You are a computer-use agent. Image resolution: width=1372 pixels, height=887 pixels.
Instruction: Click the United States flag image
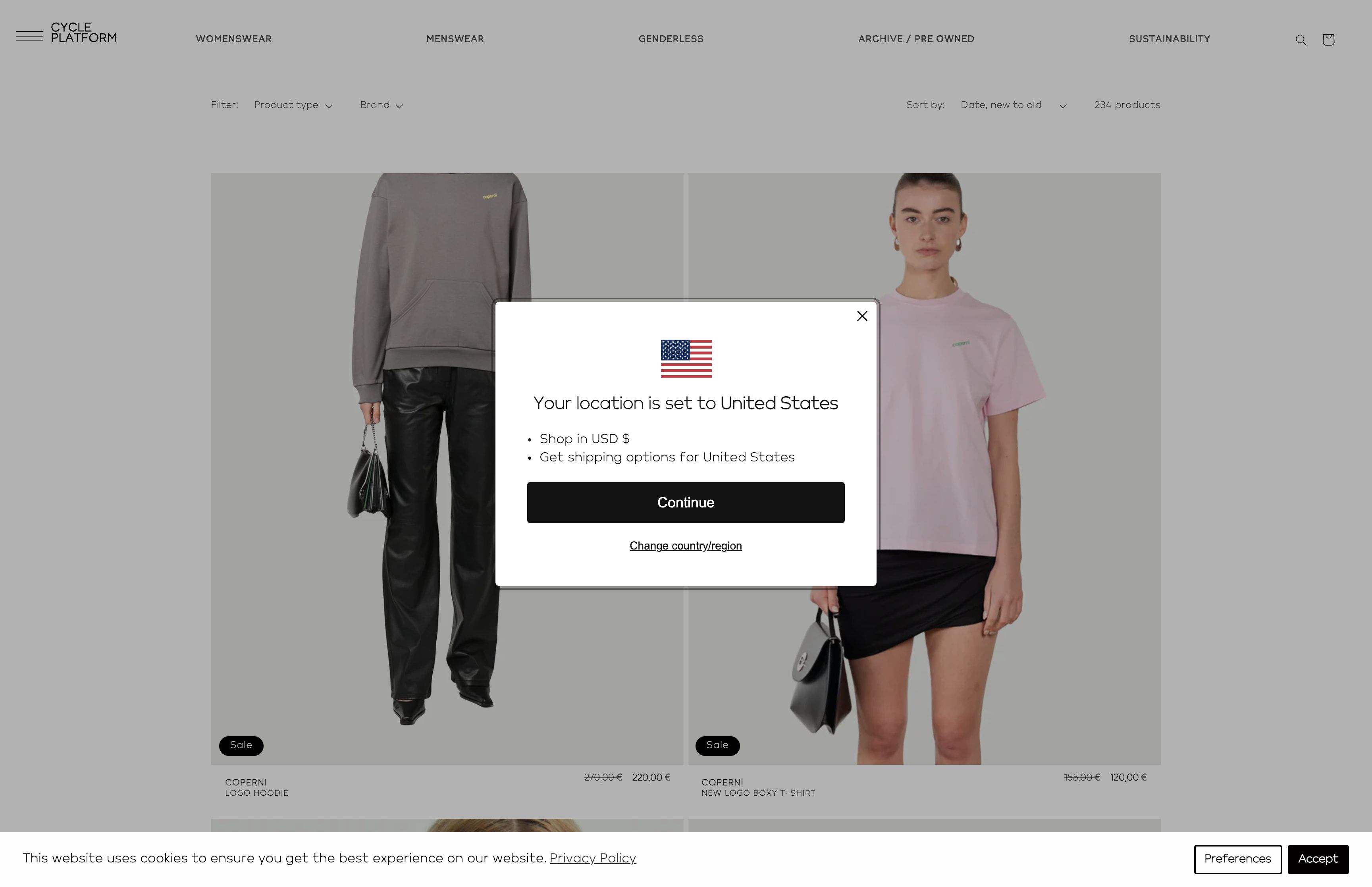[686, 359]
